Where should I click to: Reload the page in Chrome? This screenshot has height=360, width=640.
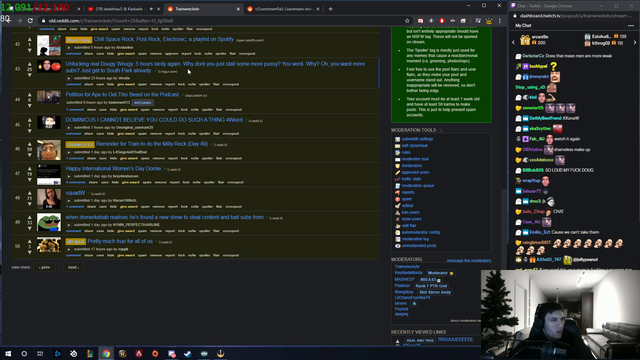[30, 20]
